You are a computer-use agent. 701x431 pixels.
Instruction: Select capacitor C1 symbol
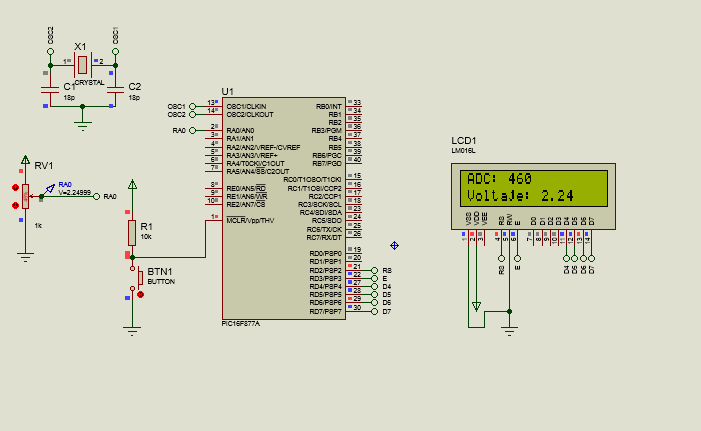(x=50, y=89)
